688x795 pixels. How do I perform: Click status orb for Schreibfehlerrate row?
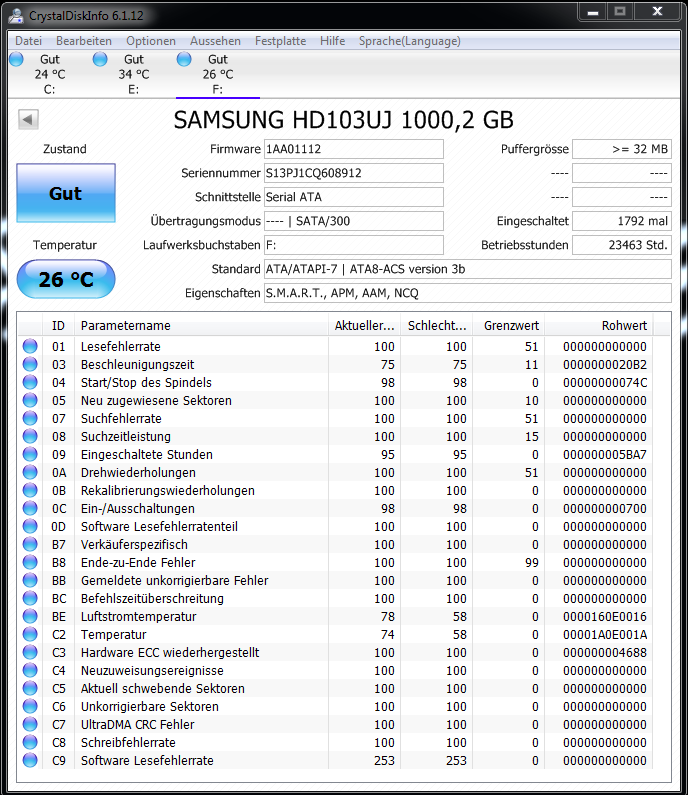pos(30,742)
